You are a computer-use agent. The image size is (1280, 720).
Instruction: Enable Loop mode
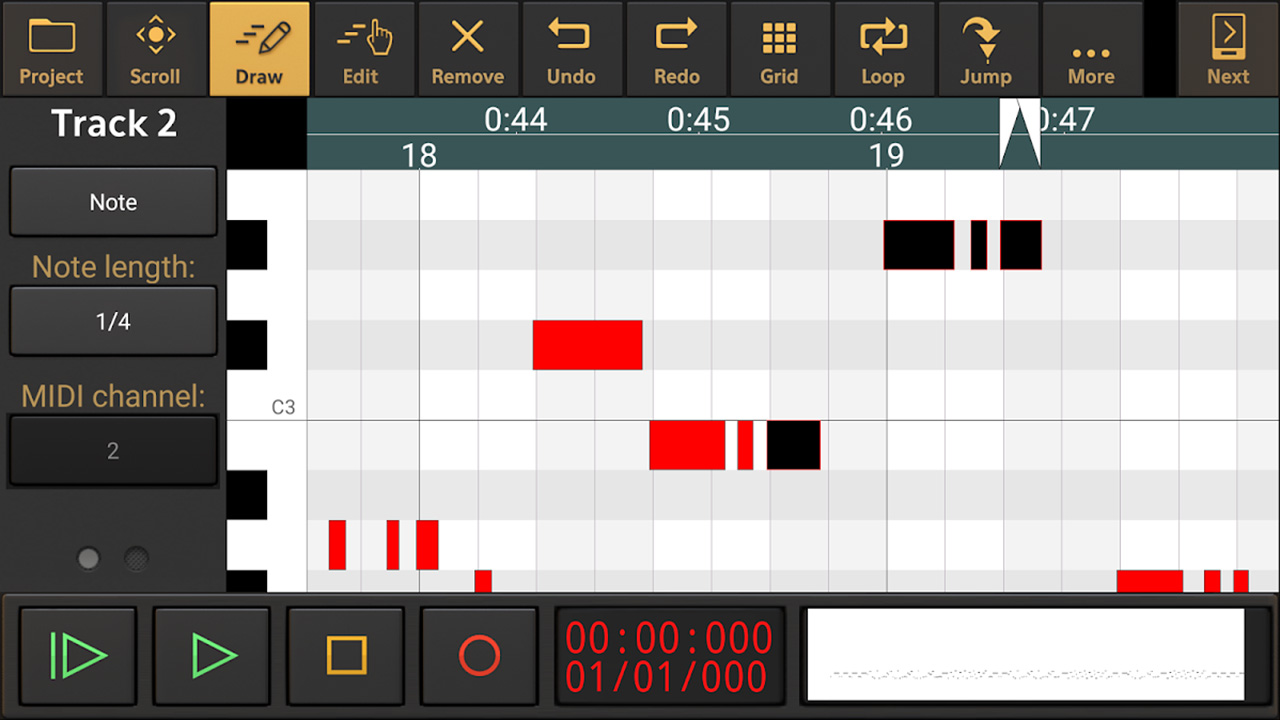884,48
